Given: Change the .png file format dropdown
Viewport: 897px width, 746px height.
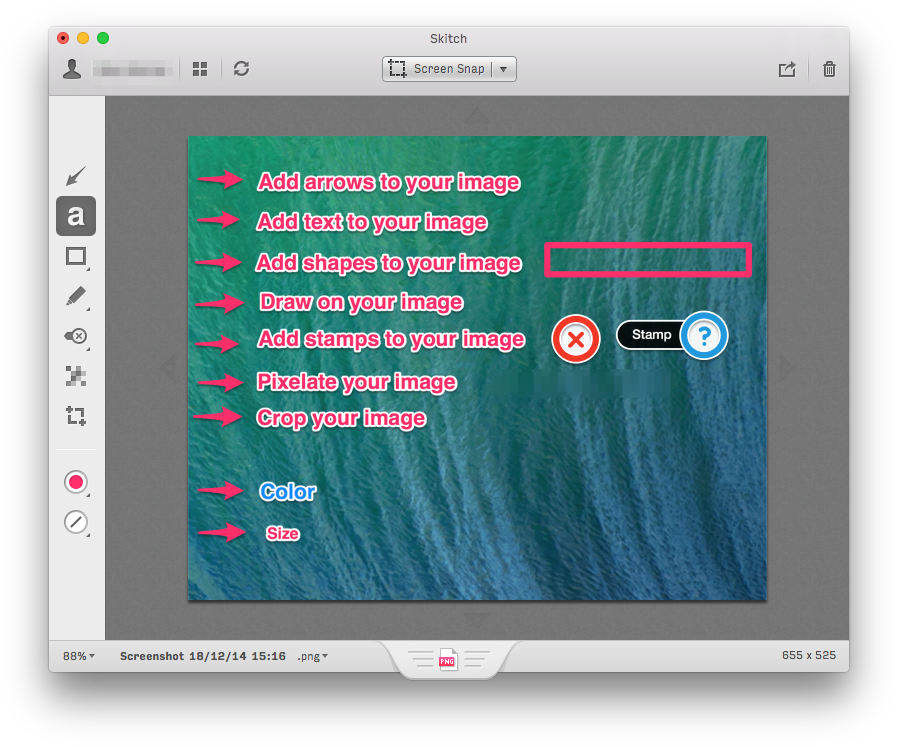Looking at the screenshot, I should [312, 656].
